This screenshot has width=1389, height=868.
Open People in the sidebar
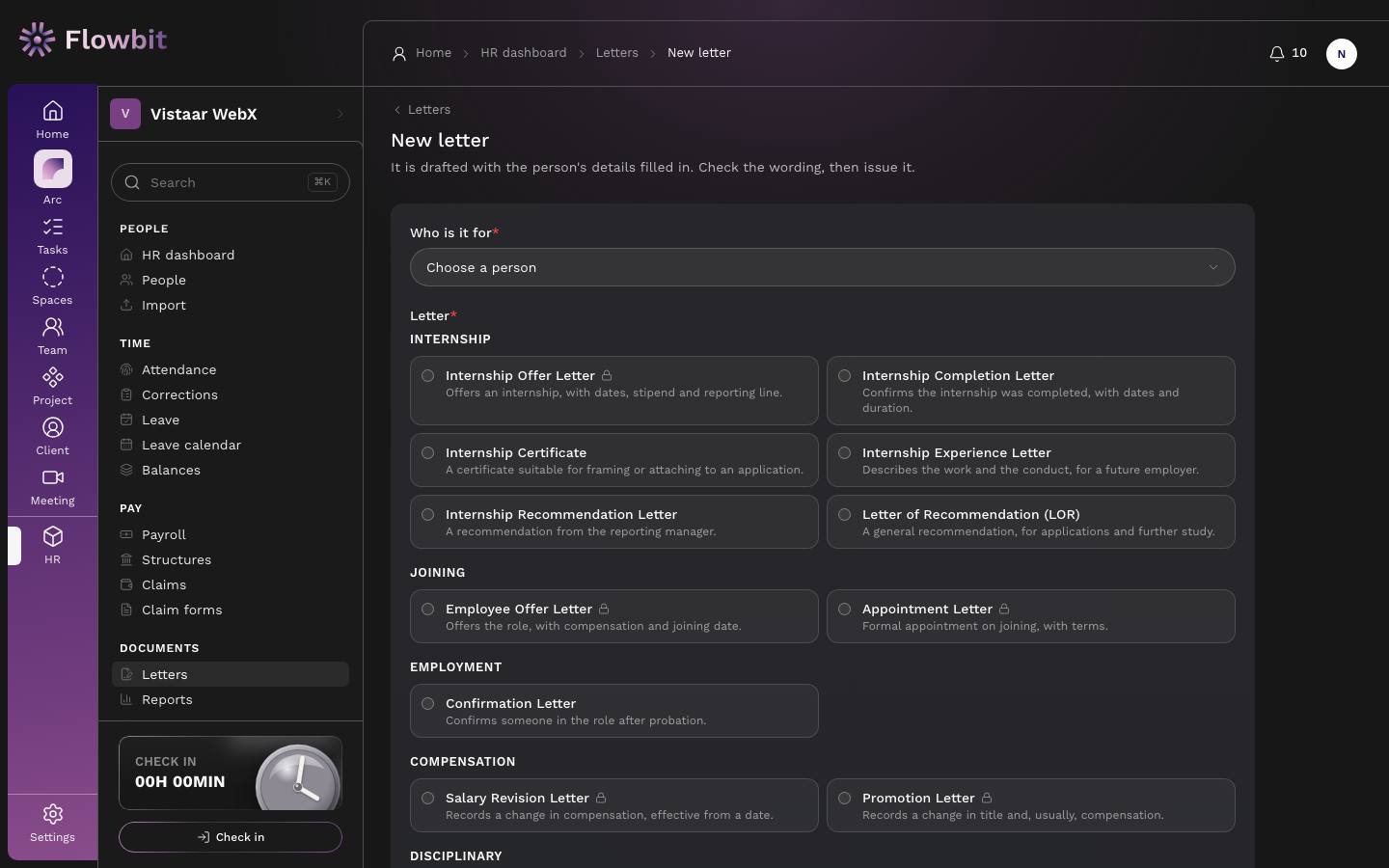pos(231,280)
